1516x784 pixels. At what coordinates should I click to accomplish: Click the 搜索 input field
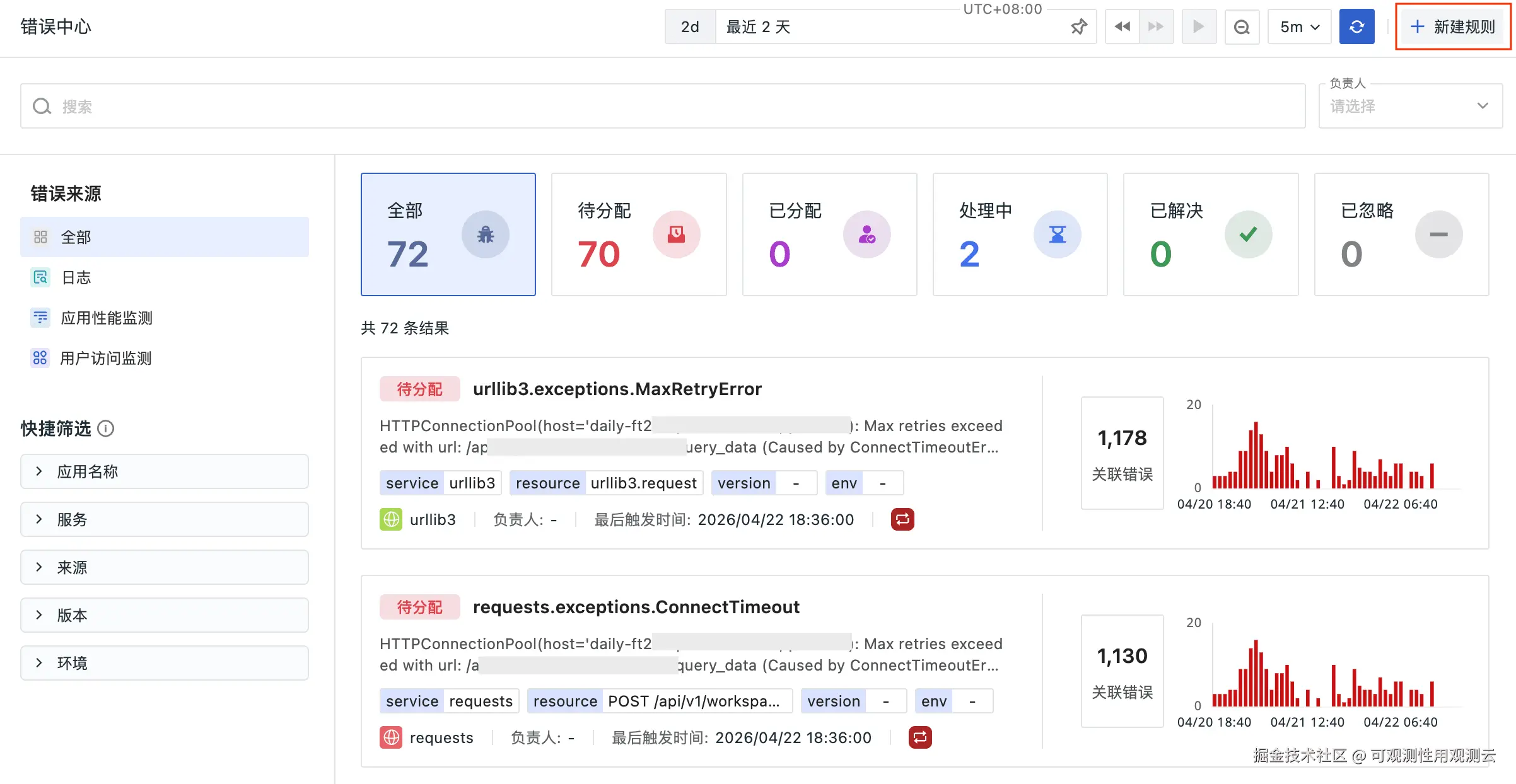click(x=662, y=106)
